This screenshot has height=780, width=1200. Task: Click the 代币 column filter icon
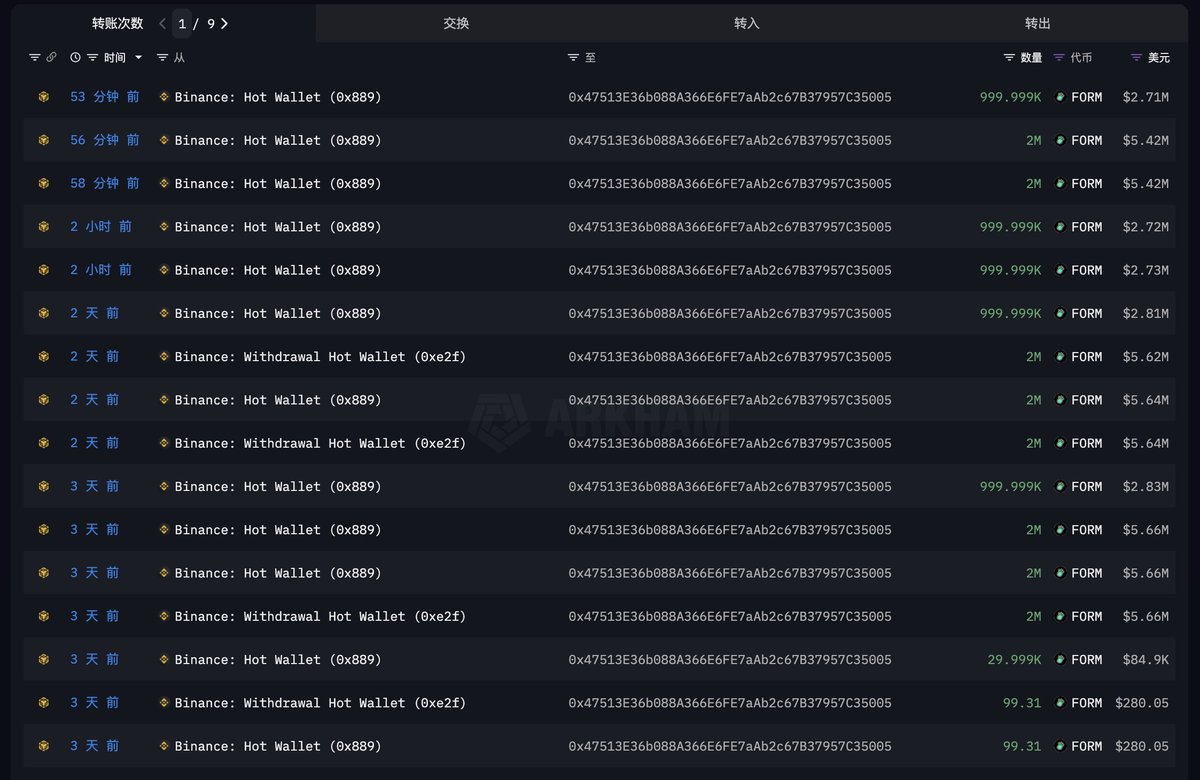coord(1059,58)
